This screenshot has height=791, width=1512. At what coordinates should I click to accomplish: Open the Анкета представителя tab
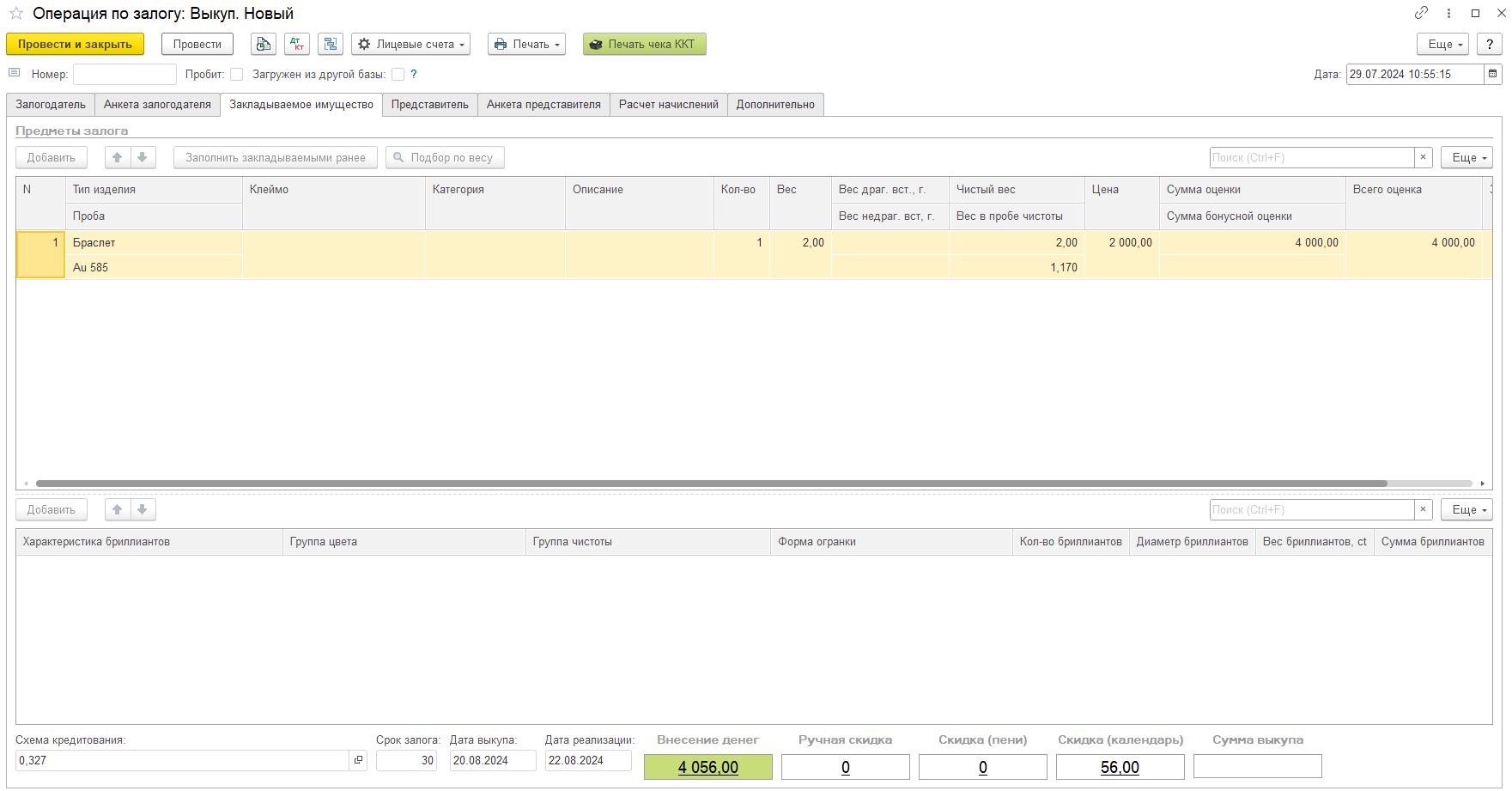(x=543, y=105)
